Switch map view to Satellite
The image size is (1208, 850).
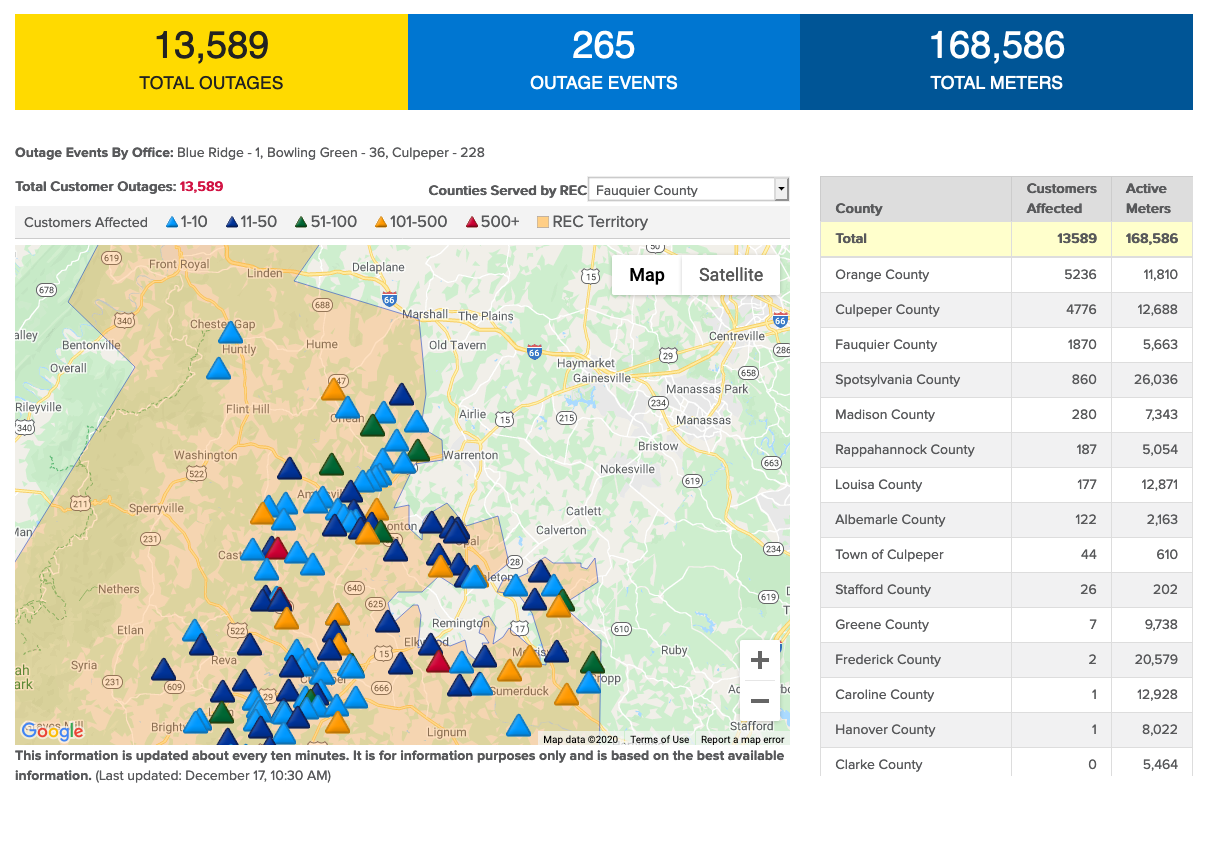click(x=730, y=275)
